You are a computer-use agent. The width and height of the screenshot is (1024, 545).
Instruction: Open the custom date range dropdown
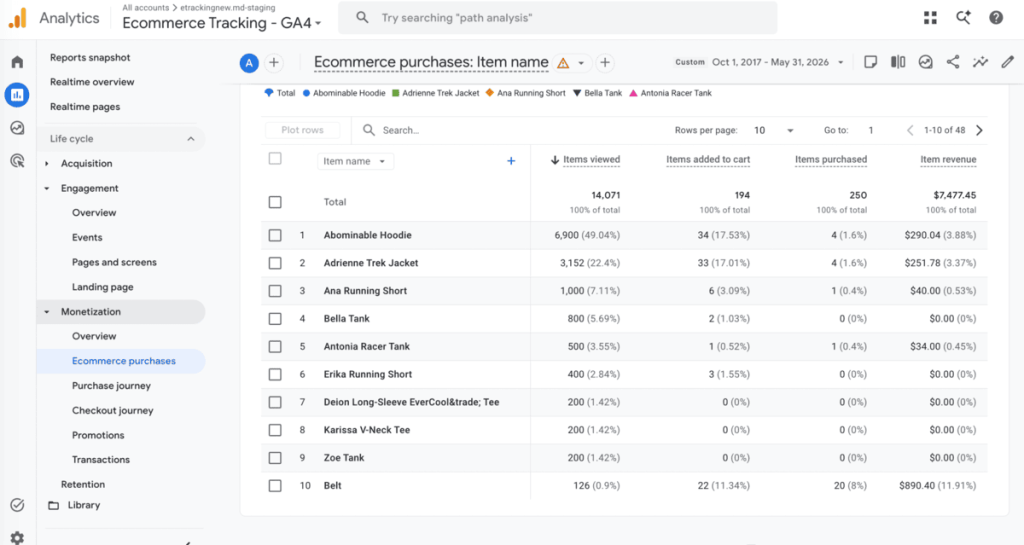(x=760, y=63)
